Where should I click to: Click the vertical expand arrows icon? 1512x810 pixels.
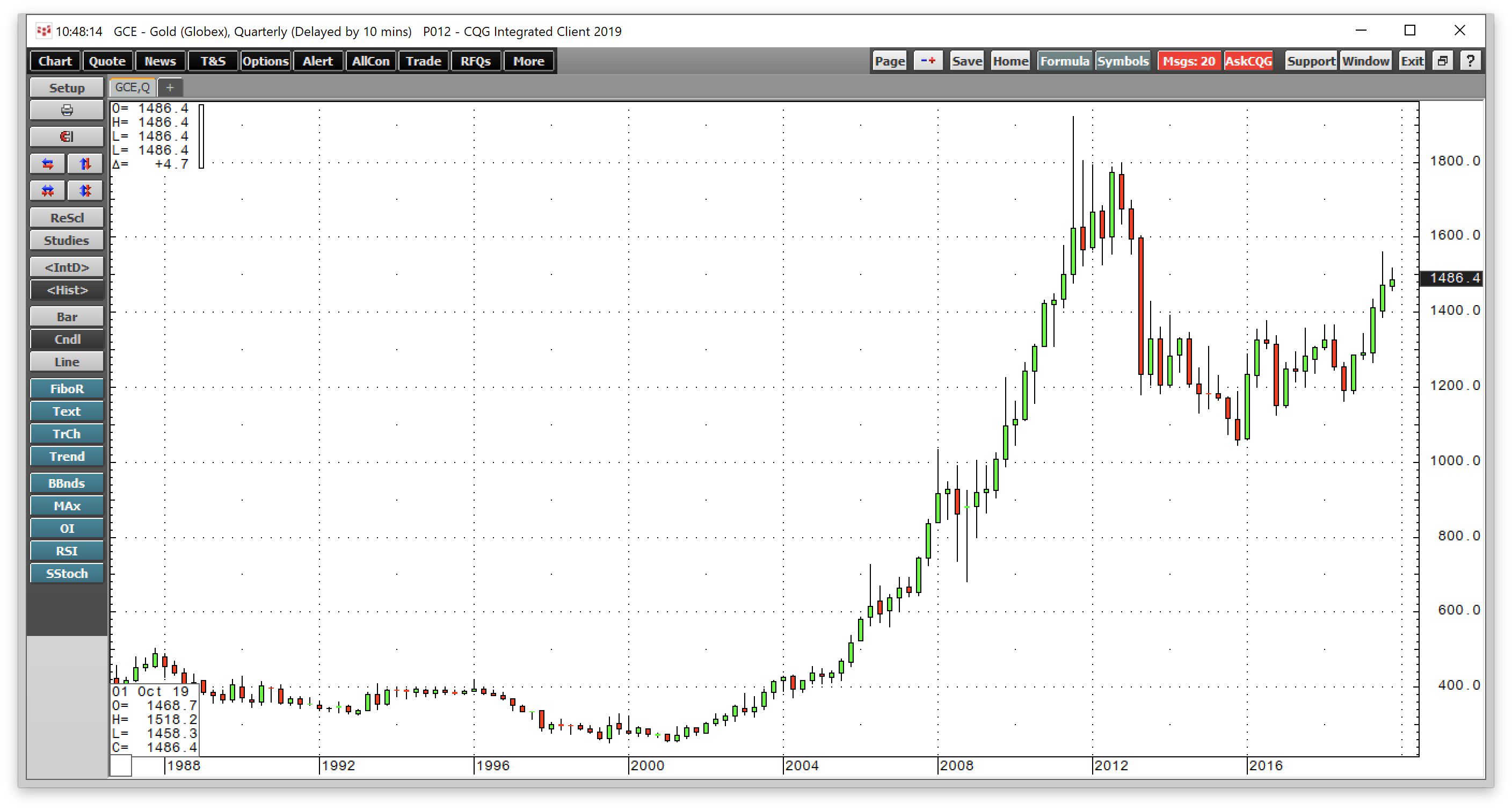click(x=86, y=164)
